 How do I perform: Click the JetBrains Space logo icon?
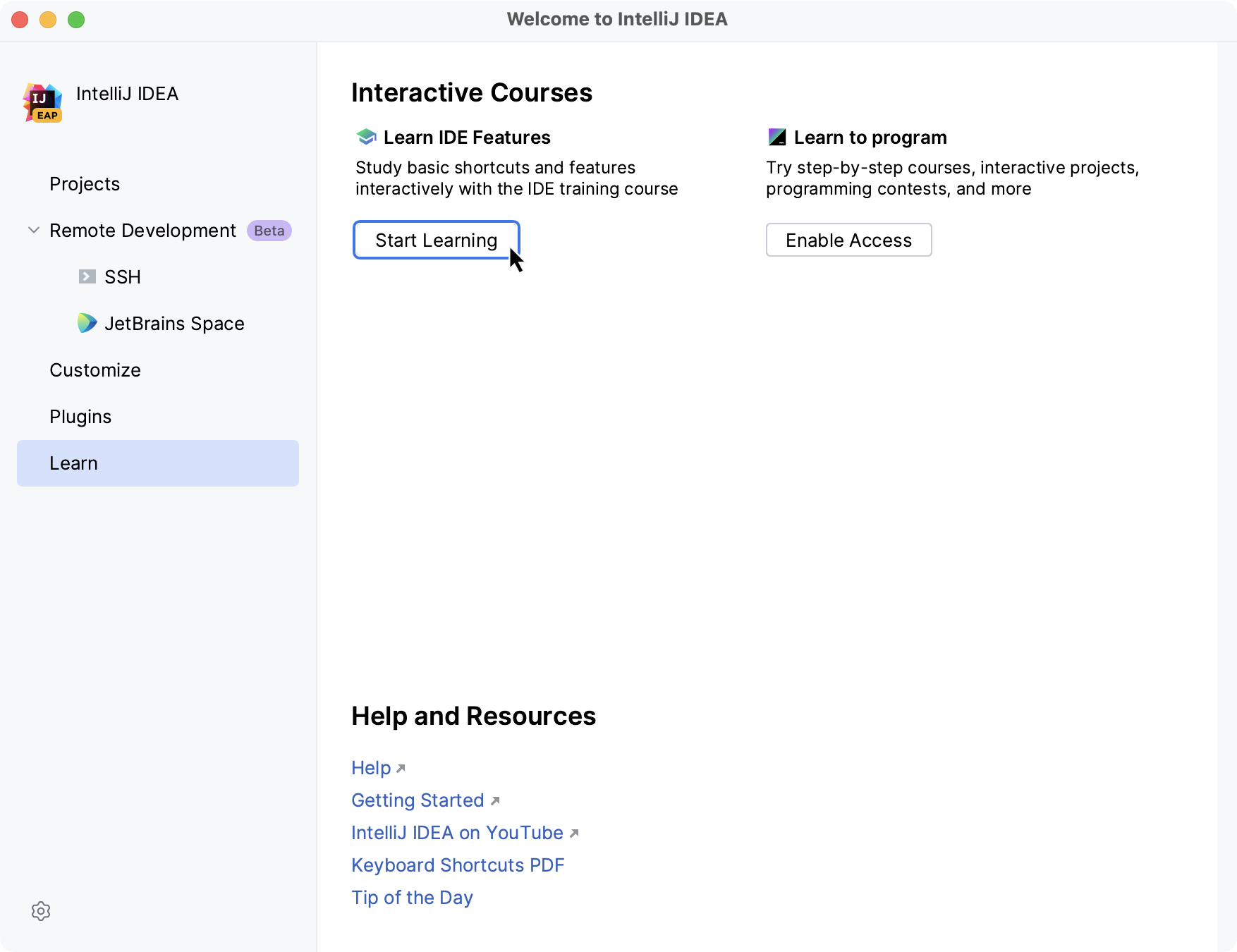pos(87,323)
